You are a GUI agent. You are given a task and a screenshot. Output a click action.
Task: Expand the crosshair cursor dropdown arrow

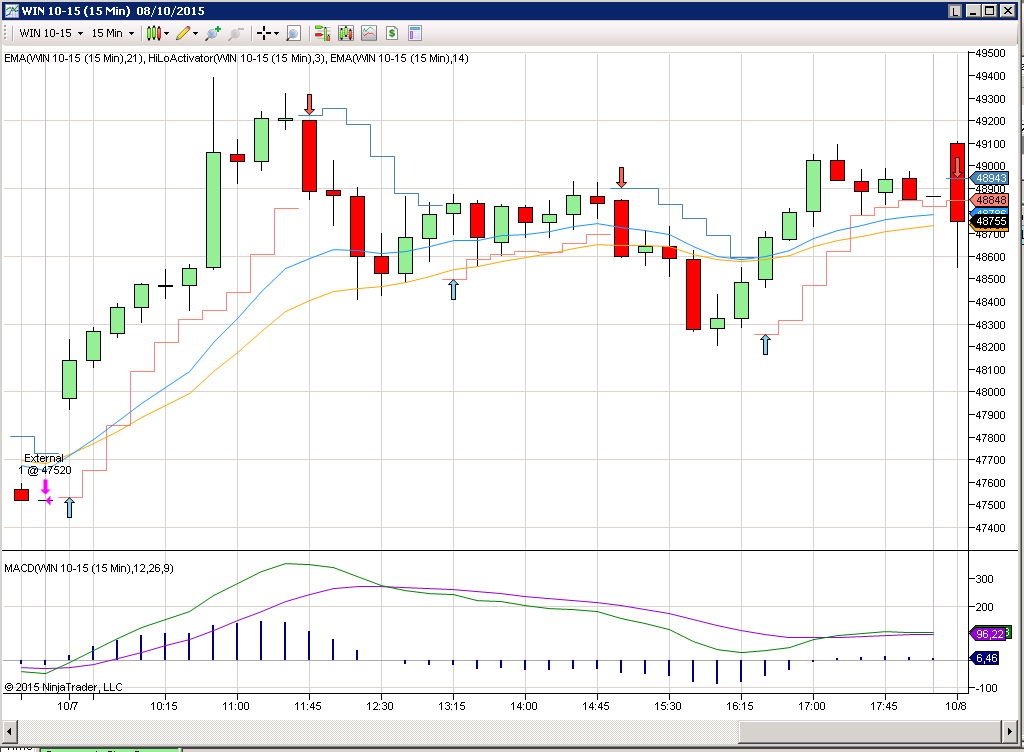[276, 34]
